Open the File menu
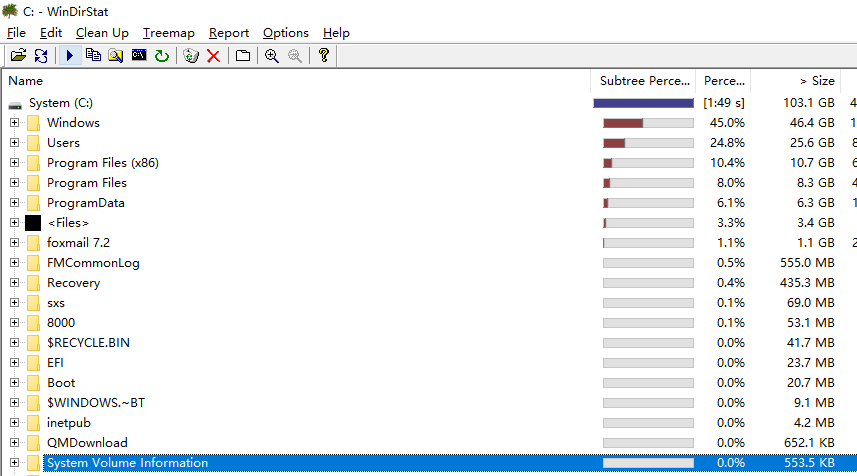 pyautogui.click(x=16, y=33)
